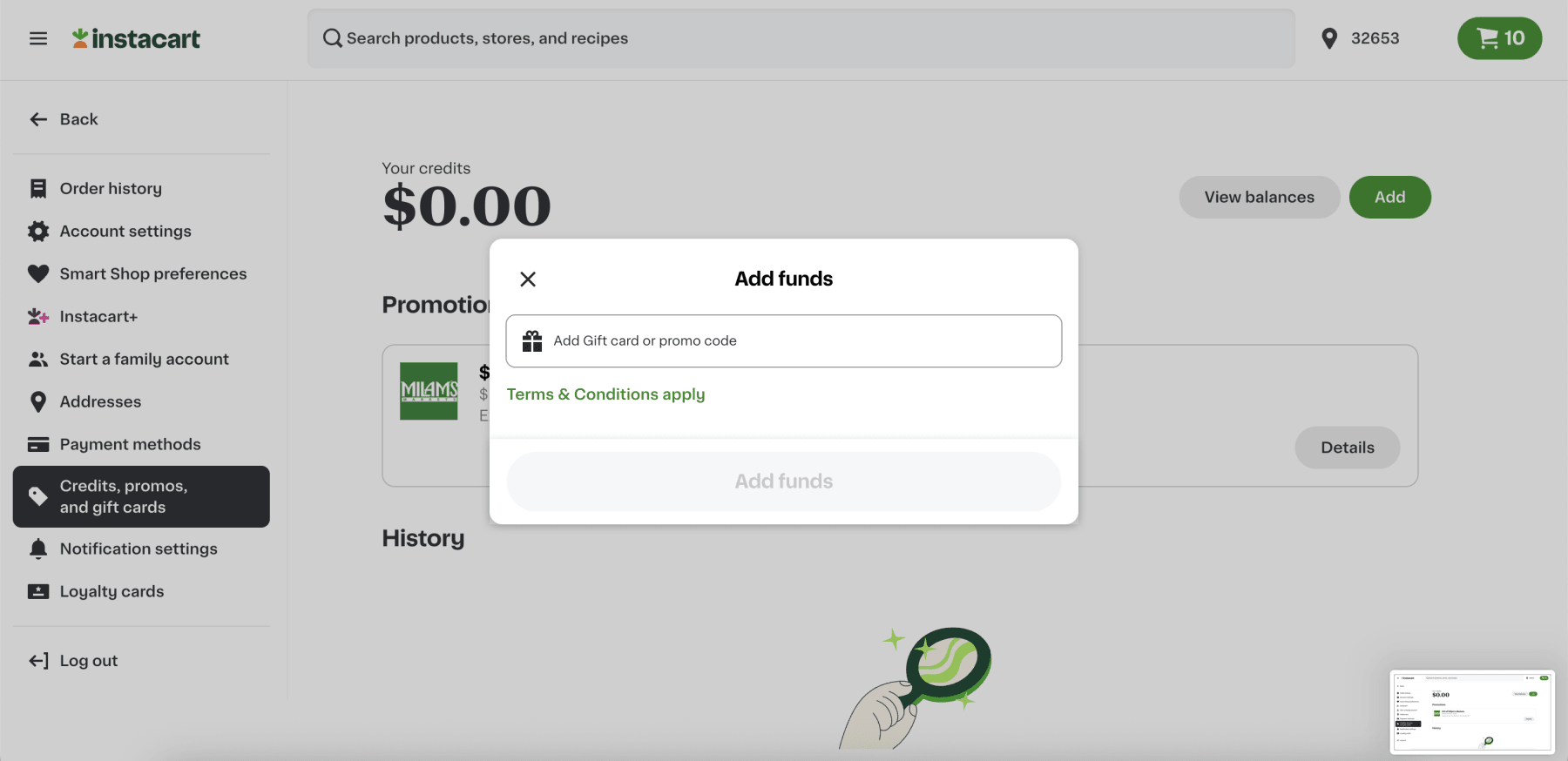Open Payment methods in sidebar

(x=130, y=445)
